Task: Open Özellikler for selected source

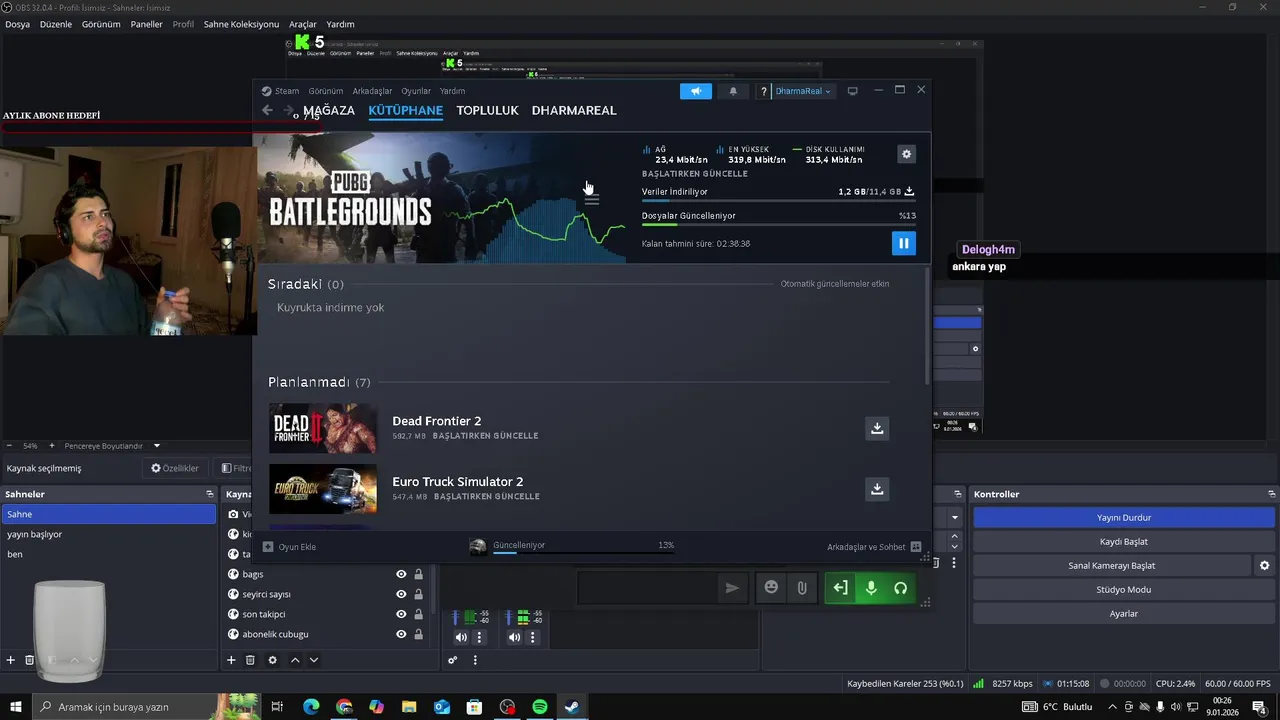Action: (175, 468)
